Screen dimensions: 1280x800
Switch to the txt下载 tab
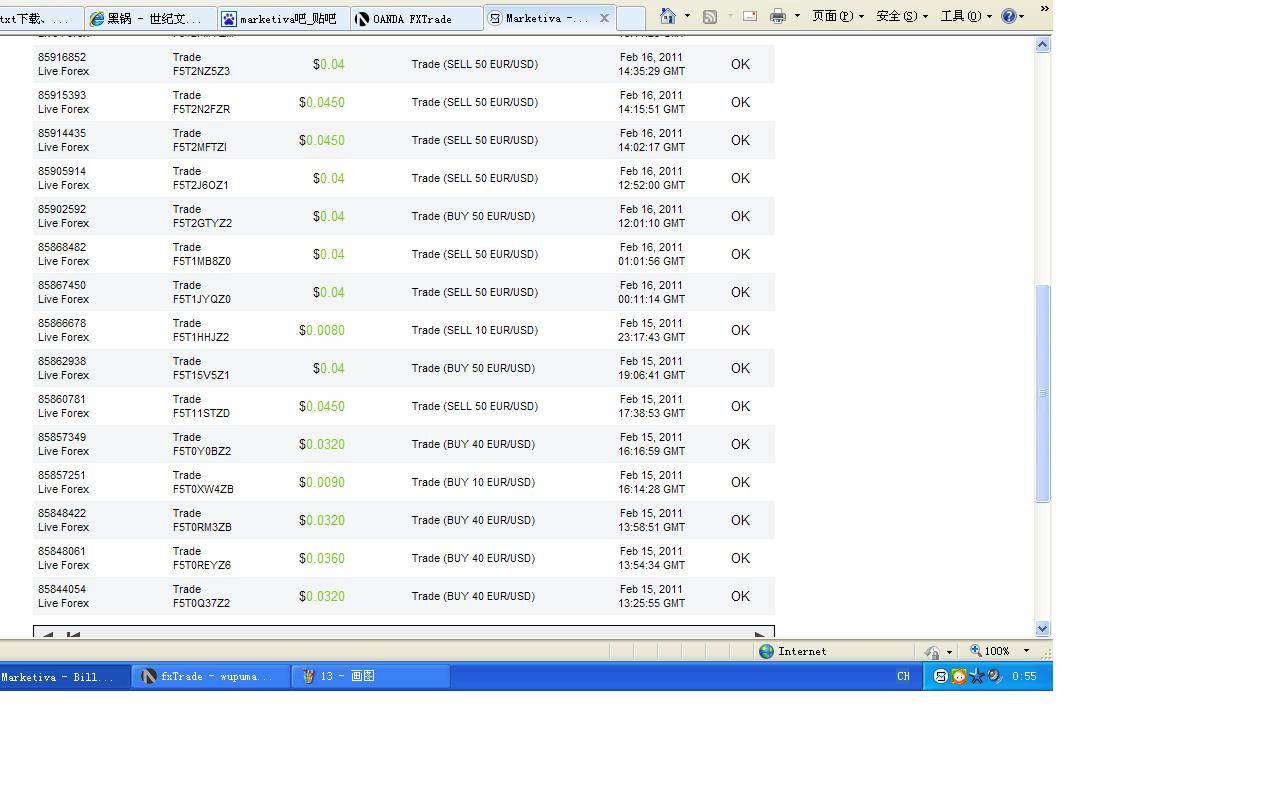click(x=40, y=18)
